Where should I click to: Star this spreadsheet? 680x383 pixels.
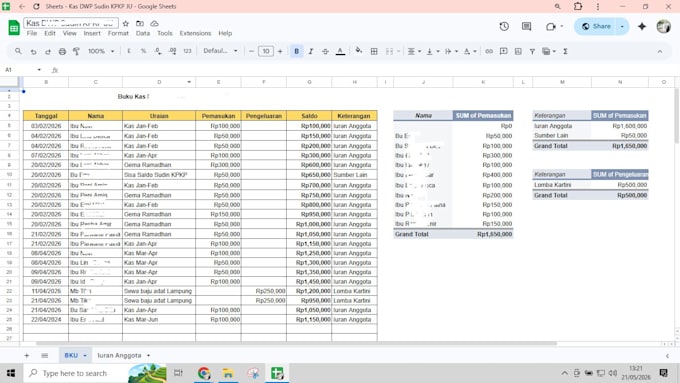pos(126,23)
